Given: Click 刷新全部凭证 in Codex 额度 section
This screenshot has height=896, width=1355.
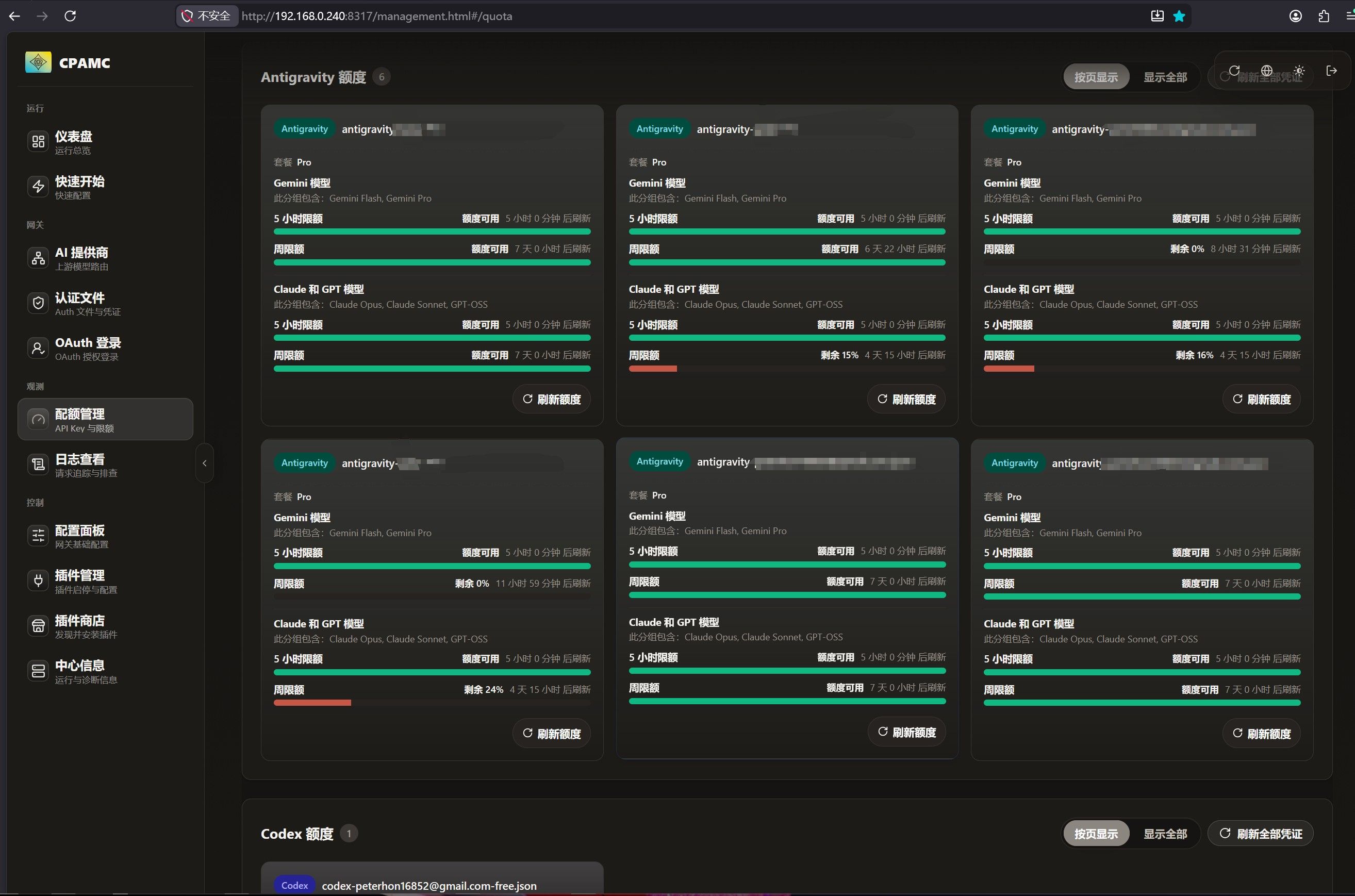Looking at the screenshot, I should [x=1261, y=834].
